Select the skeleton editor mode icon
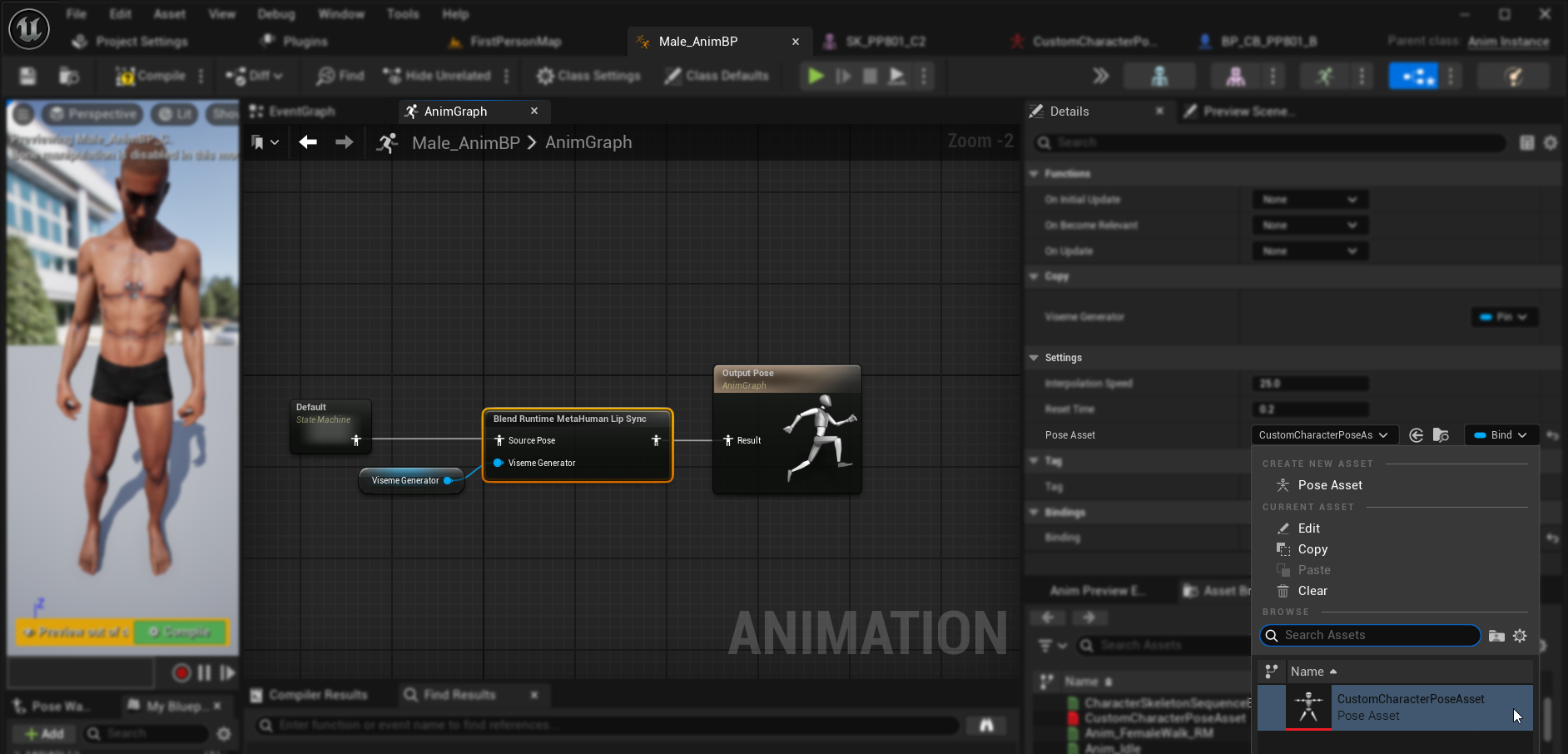Image resolution: width=1568 pixels, height=754 pixels. 1159,76
